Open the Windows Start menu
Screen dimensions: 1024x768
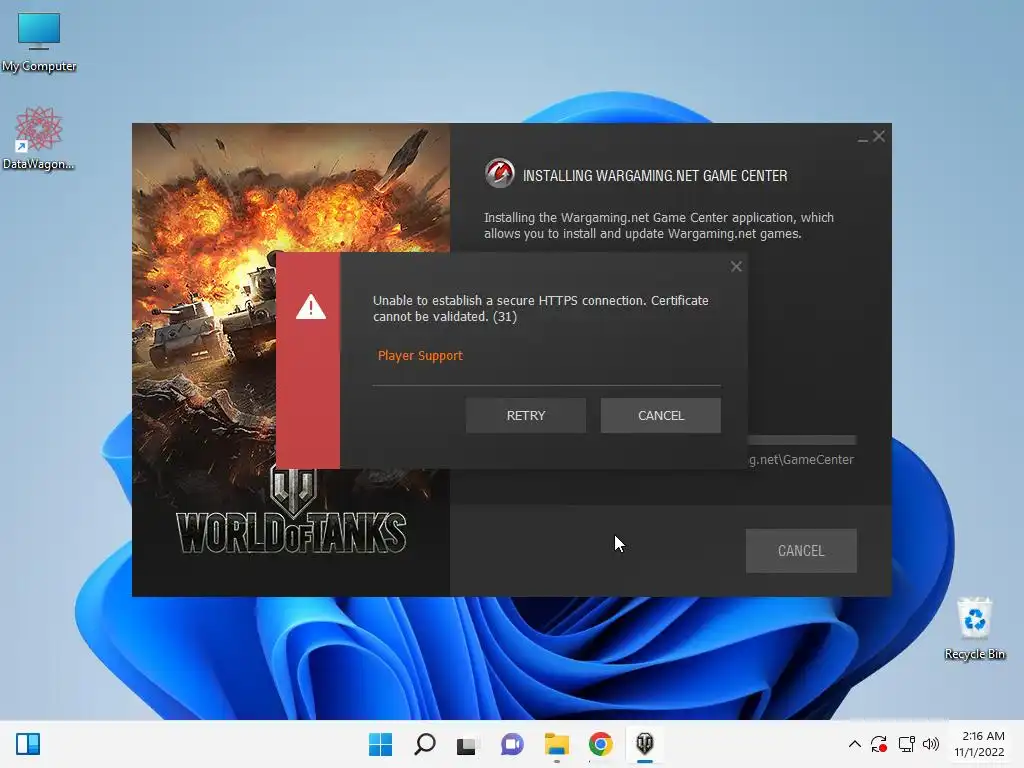point(380,744)
